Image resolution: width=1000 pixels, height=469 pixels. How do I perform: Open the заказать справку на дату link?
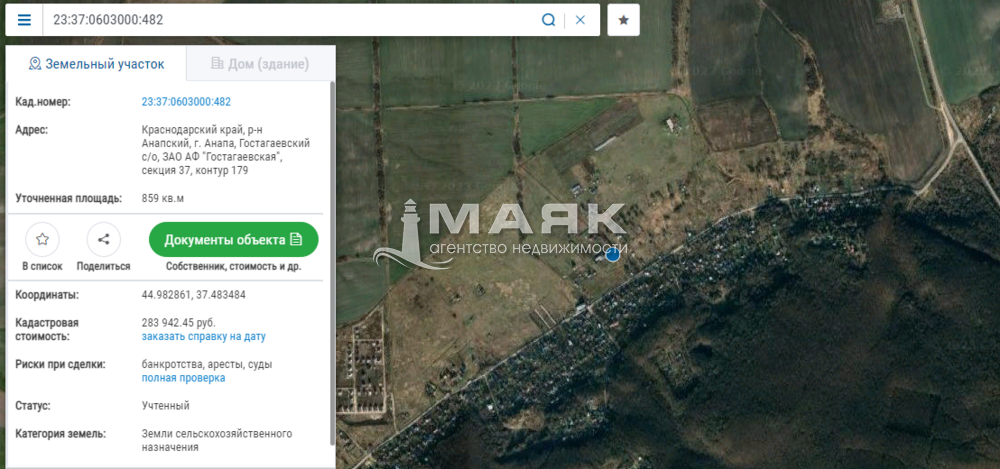click(x=204, y=337)
